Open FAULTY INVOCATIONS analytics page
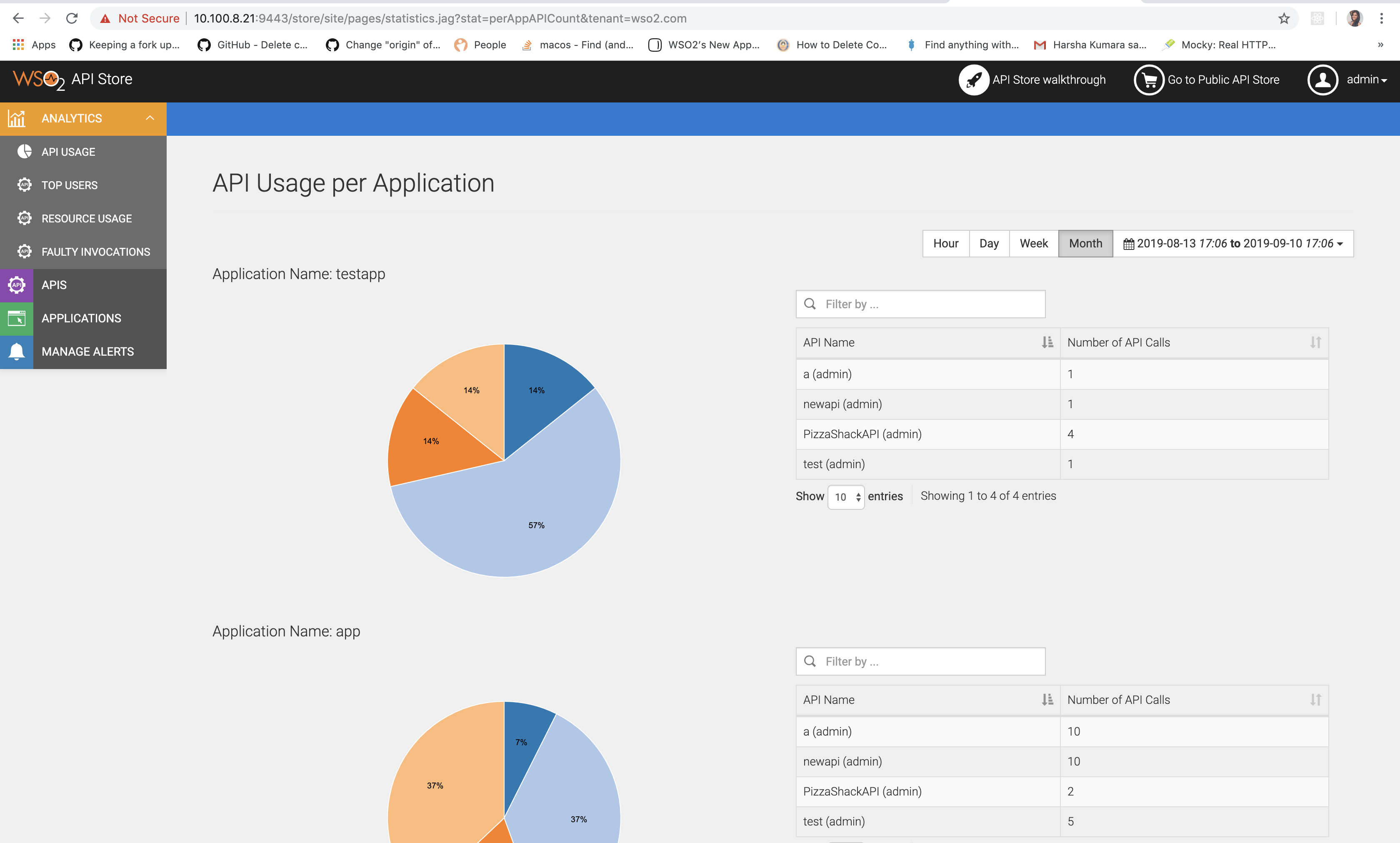The image size is (1400, 843). [83, 252]
